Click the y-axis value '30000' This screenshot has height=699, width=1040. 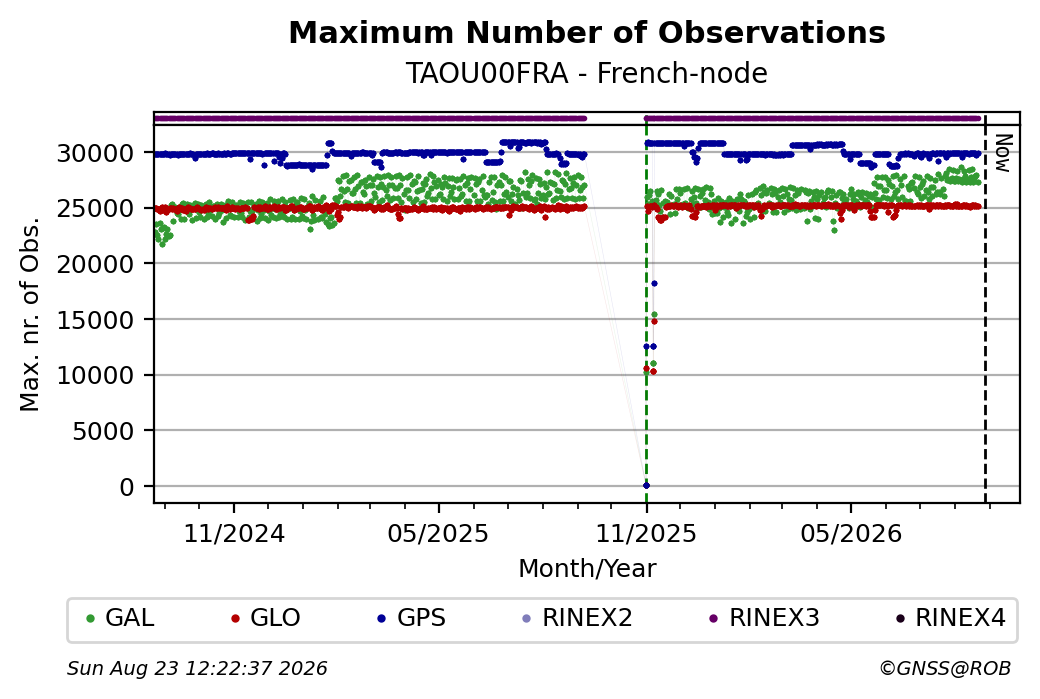pyautogui.click(x=96, y=153)
